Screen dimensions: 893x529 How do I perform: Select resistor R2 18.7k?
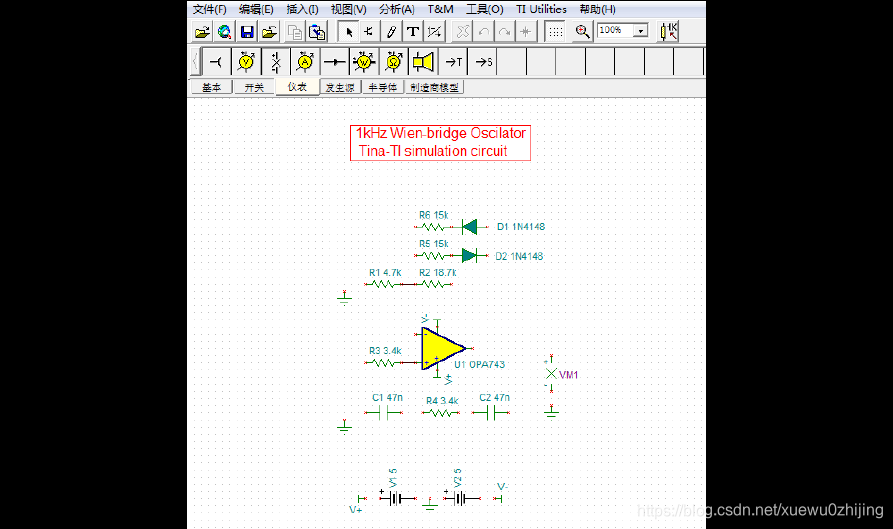point(435,284)
